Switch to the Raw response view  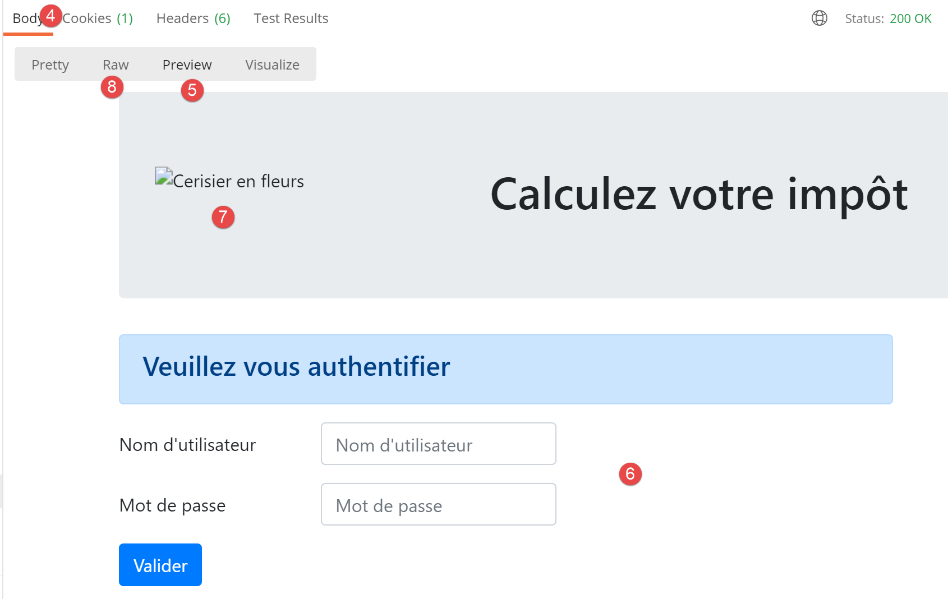[116, 65]
